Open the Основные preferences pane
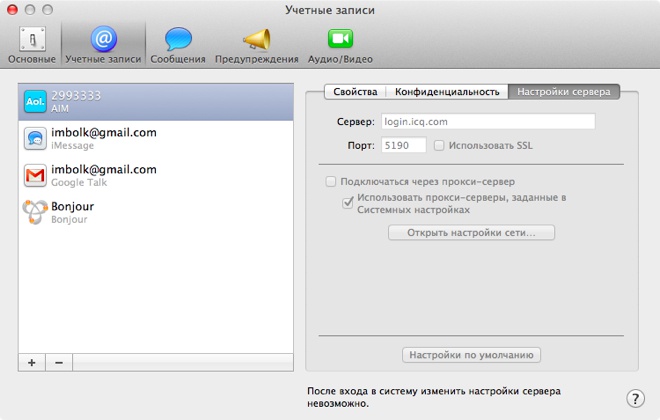Image resolution: width=660 pixels, height=420 pixels. pyautogui.click(x=32, y=45)
